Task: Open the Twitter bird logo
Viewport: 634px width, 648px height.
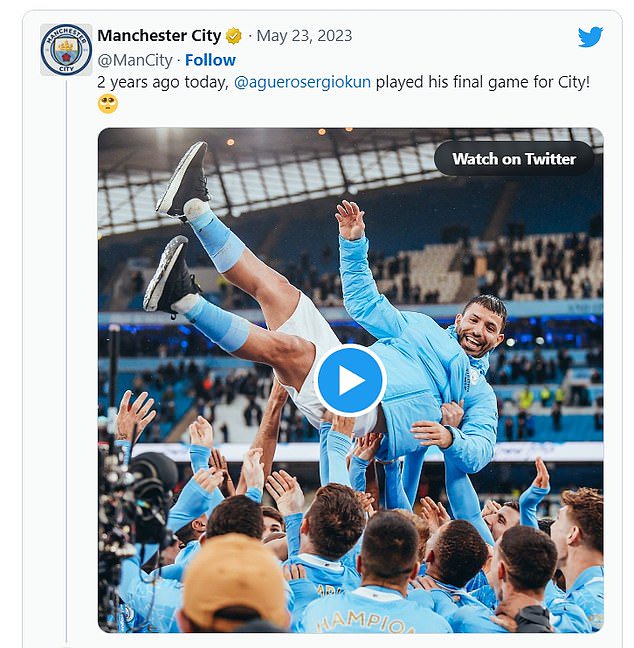Action: click(x=590, y=37)
